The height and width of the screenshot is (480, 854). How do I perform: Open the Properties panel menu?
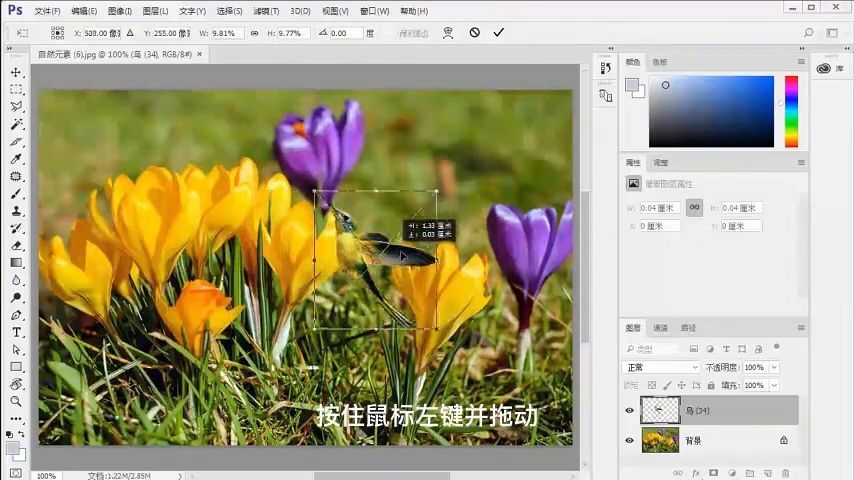(801, 162)
